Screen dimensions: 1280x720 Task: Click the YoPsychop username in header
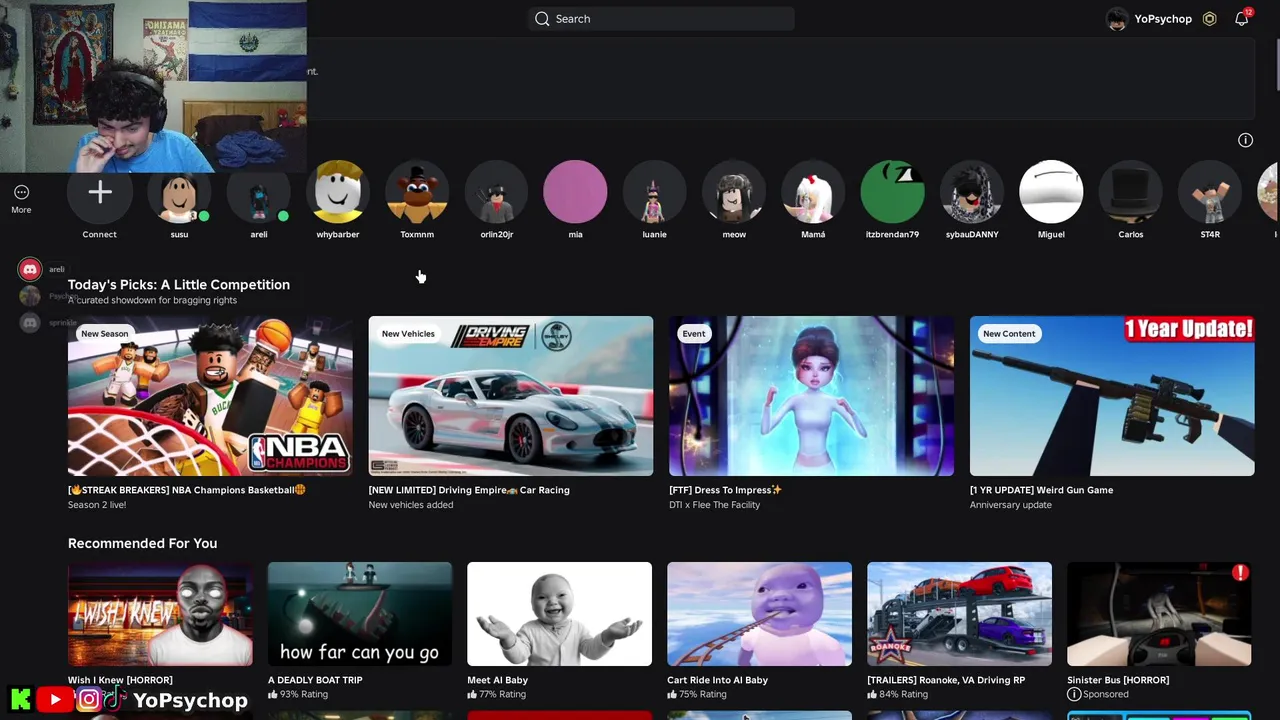tap(1163, 19)
